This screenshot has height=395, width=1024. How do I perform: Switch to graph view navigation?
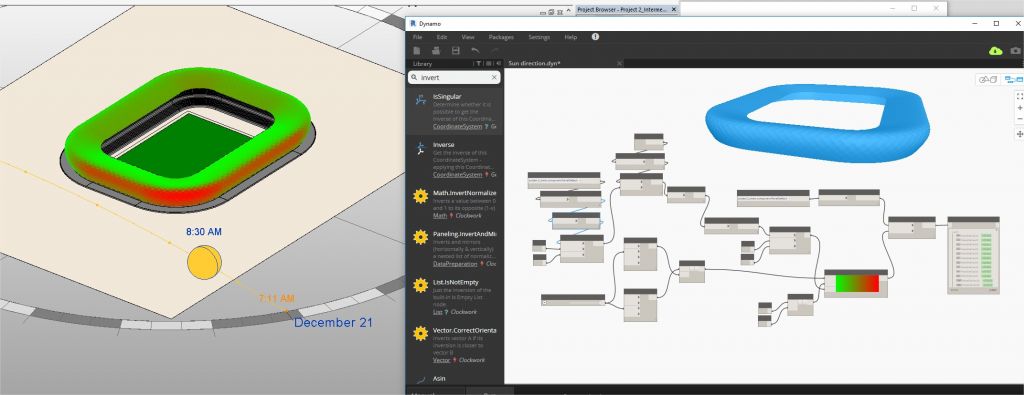(x=1013, y=80)
